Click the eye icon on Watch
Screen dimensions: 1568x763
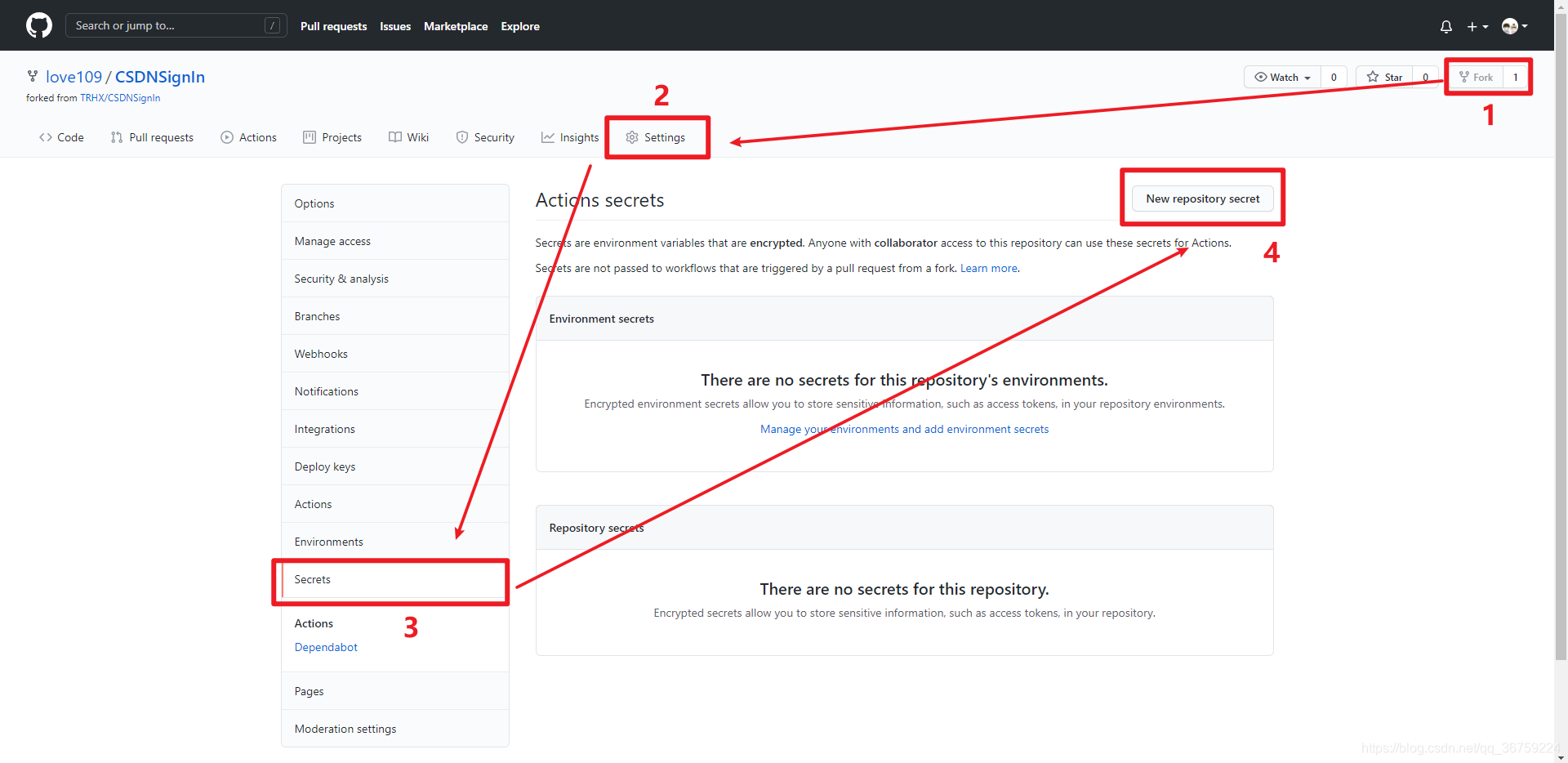click(x=1261, y=77)
